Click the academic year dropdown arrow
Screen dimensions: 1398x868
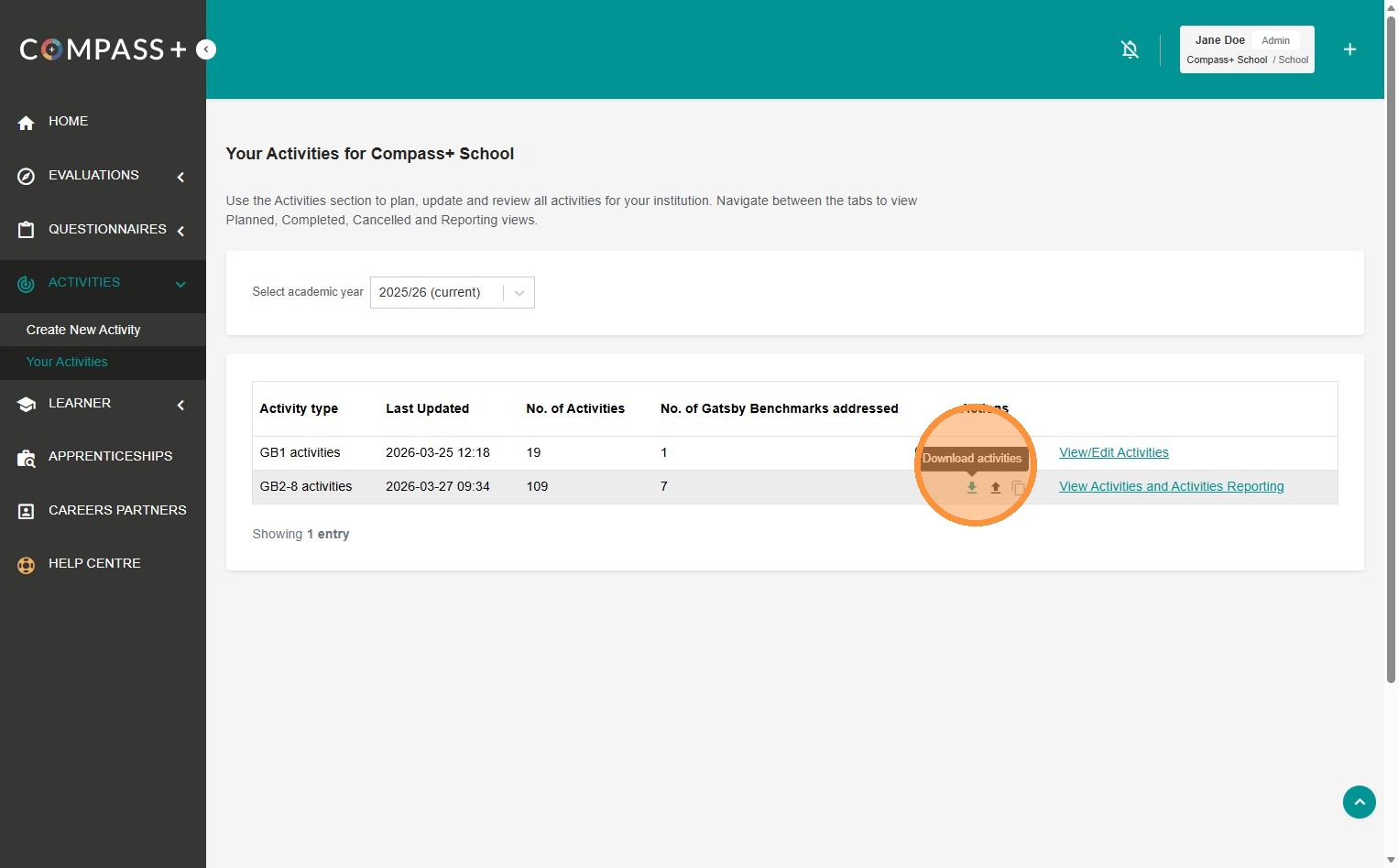pos(519,293)
